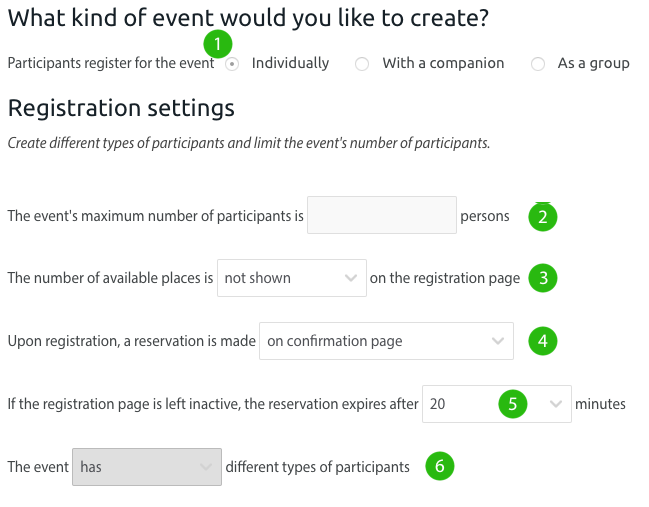Select the With a companion option
This screenshot has width=649, height=507.
click(x=362, y=64)
